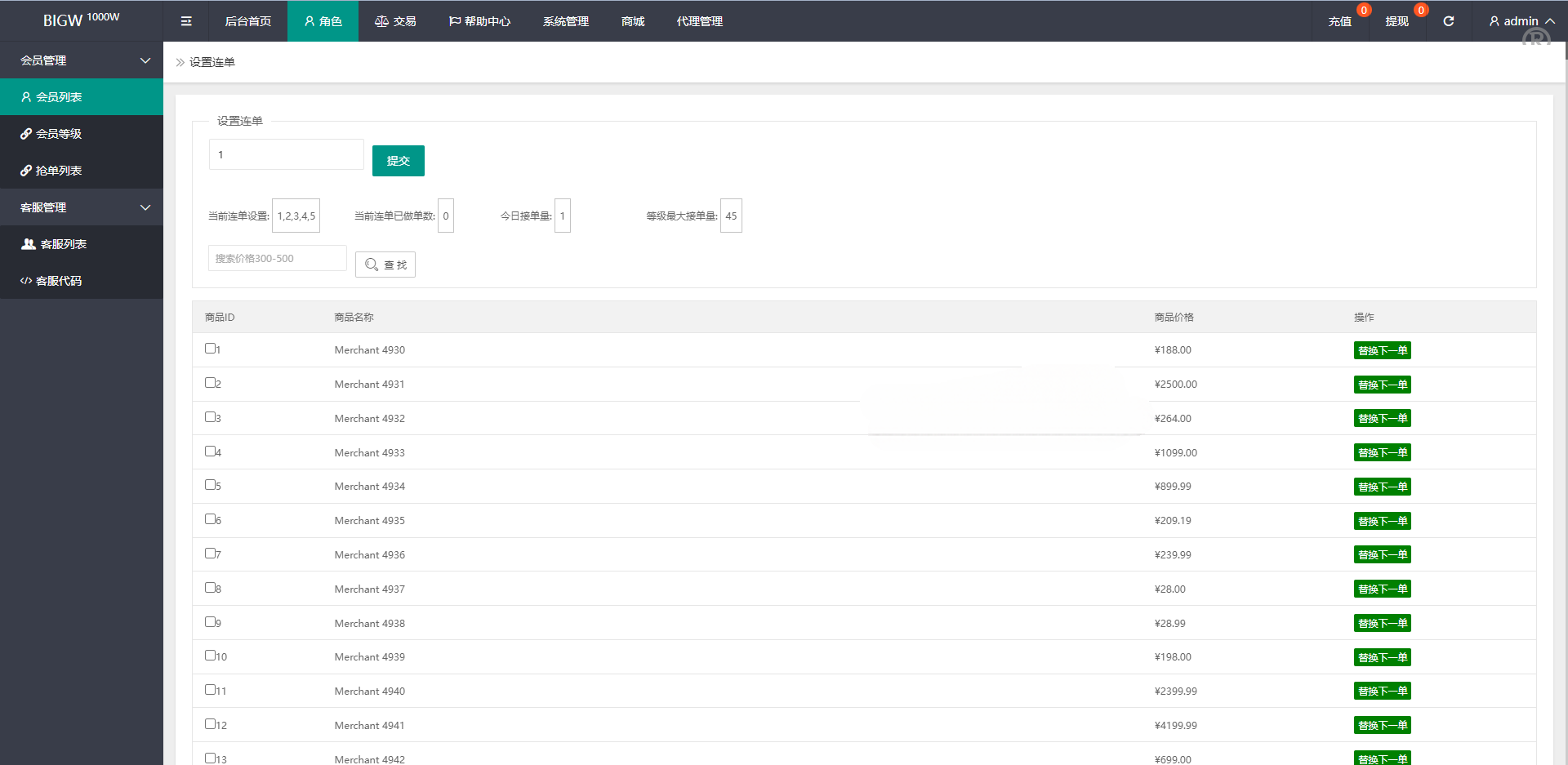1568x765 pixels.
Task: Check the checkbox for Merchant 4930
Action: [x=210, y=349]
